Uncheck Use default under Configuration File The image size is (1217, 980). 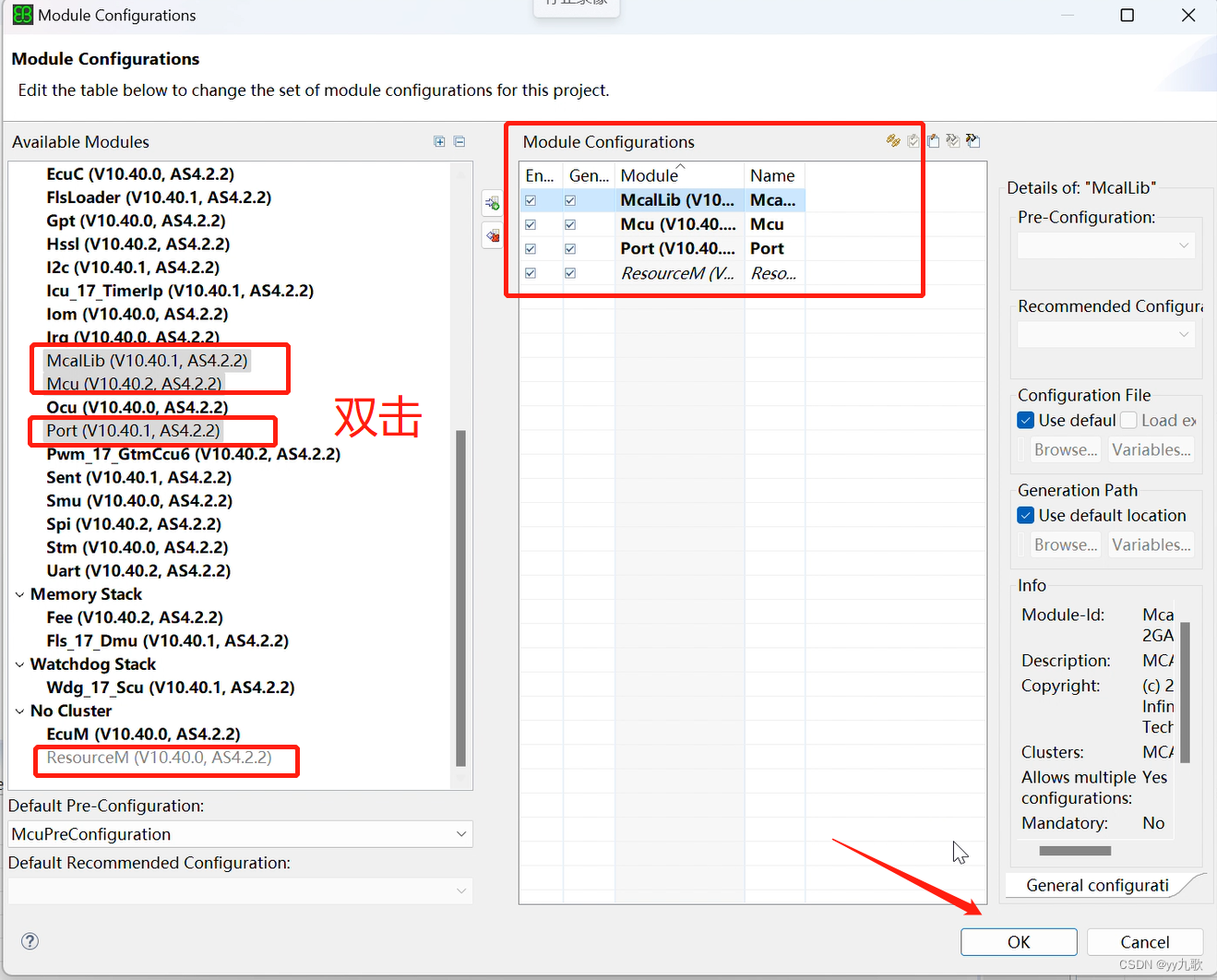pos(1026,420)
